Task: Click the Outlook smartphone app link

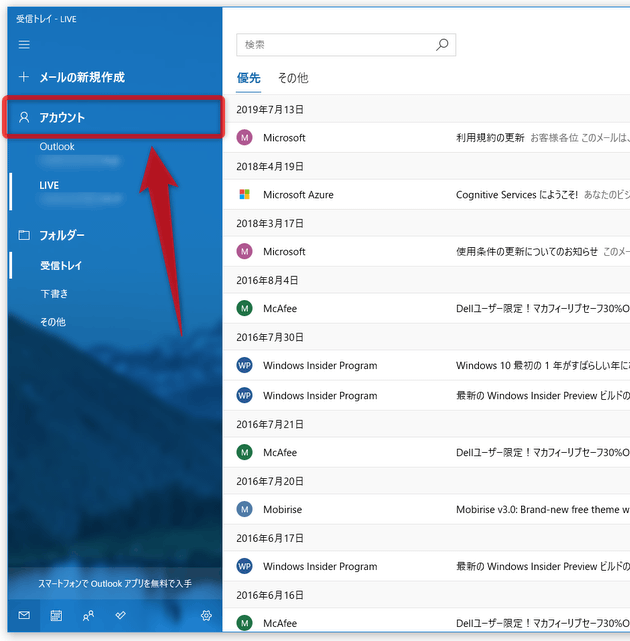Action: point(115,583)
